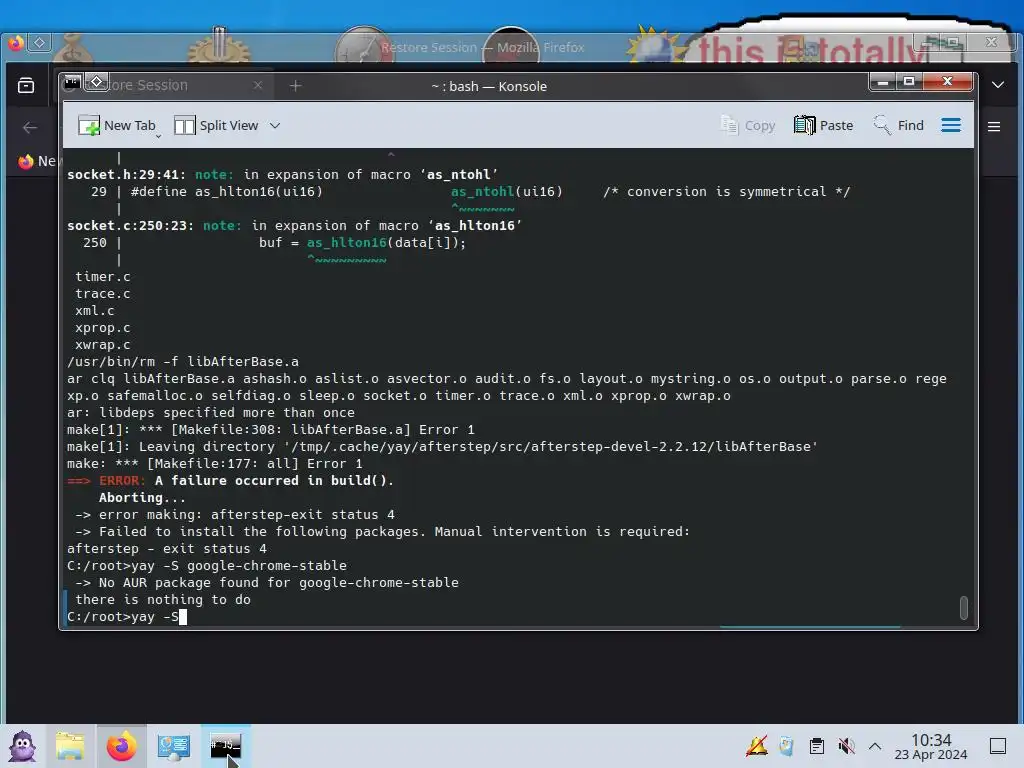1024x768 pixels.
Task: Click the 'timer.c' line in terminal
Action: [x=103, y=277]
